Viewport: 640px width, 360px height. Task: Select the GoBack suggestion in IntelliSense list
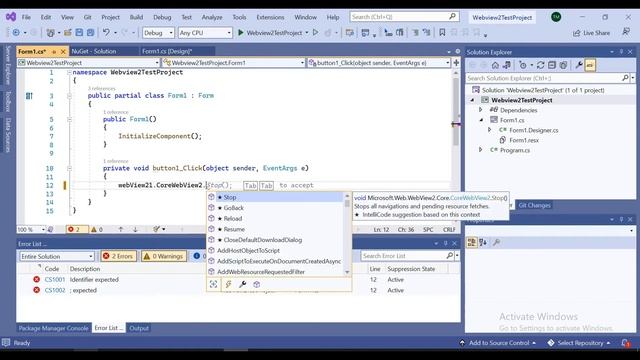coord(276,208)
